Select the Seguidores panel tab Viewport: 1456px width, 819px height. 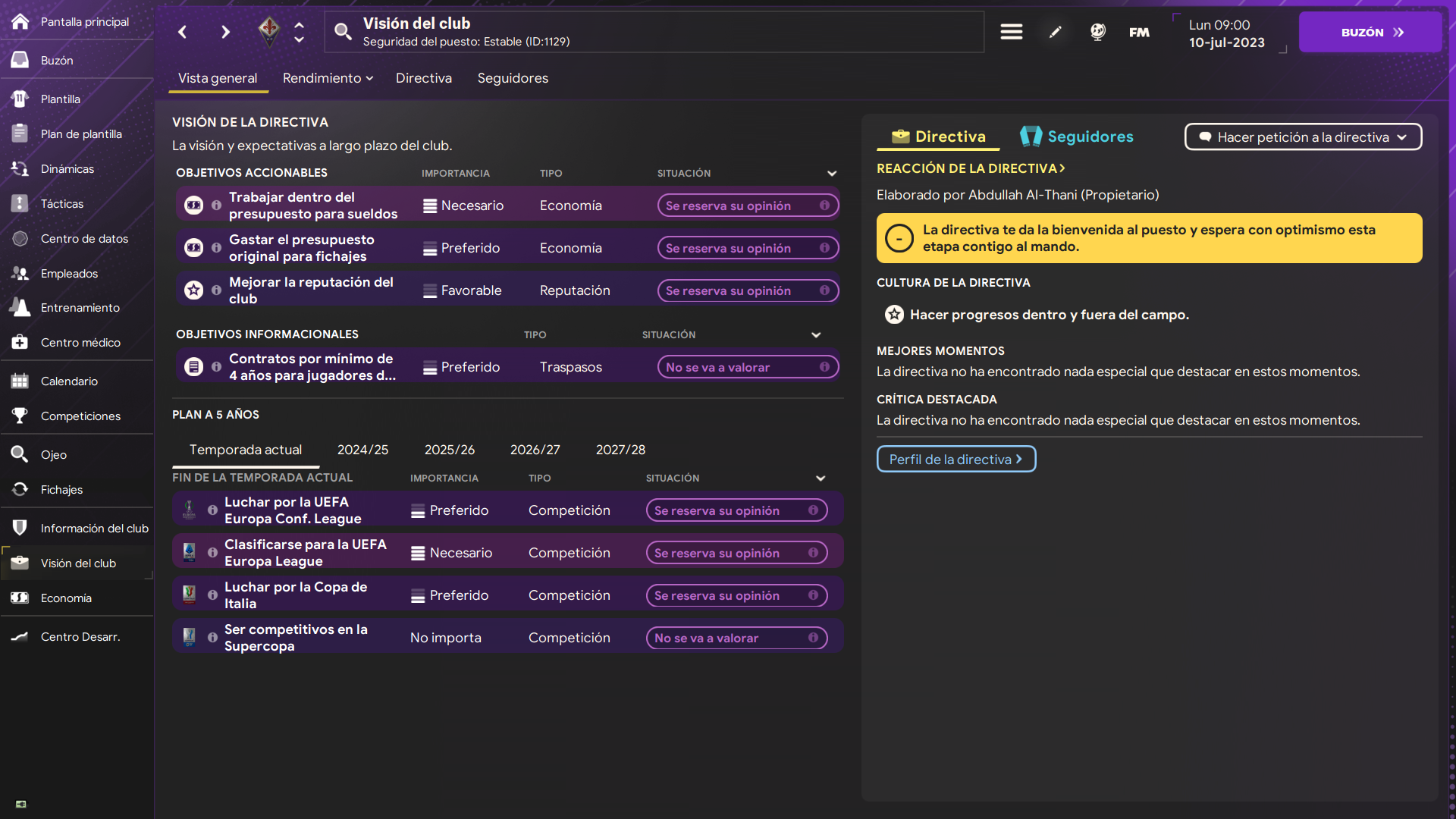[x=1077, y=136]
